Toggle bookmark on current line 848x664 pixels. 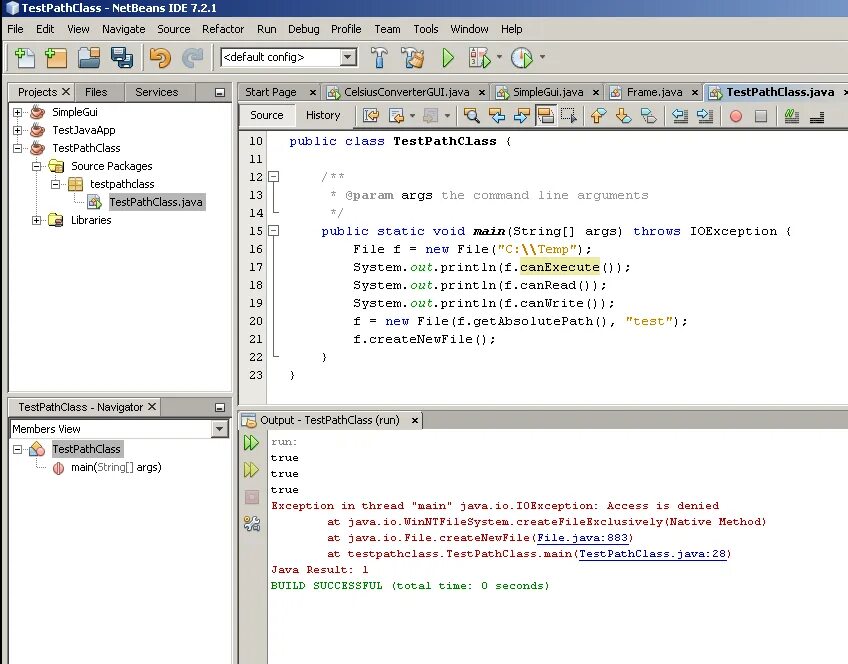click(648, 116)
